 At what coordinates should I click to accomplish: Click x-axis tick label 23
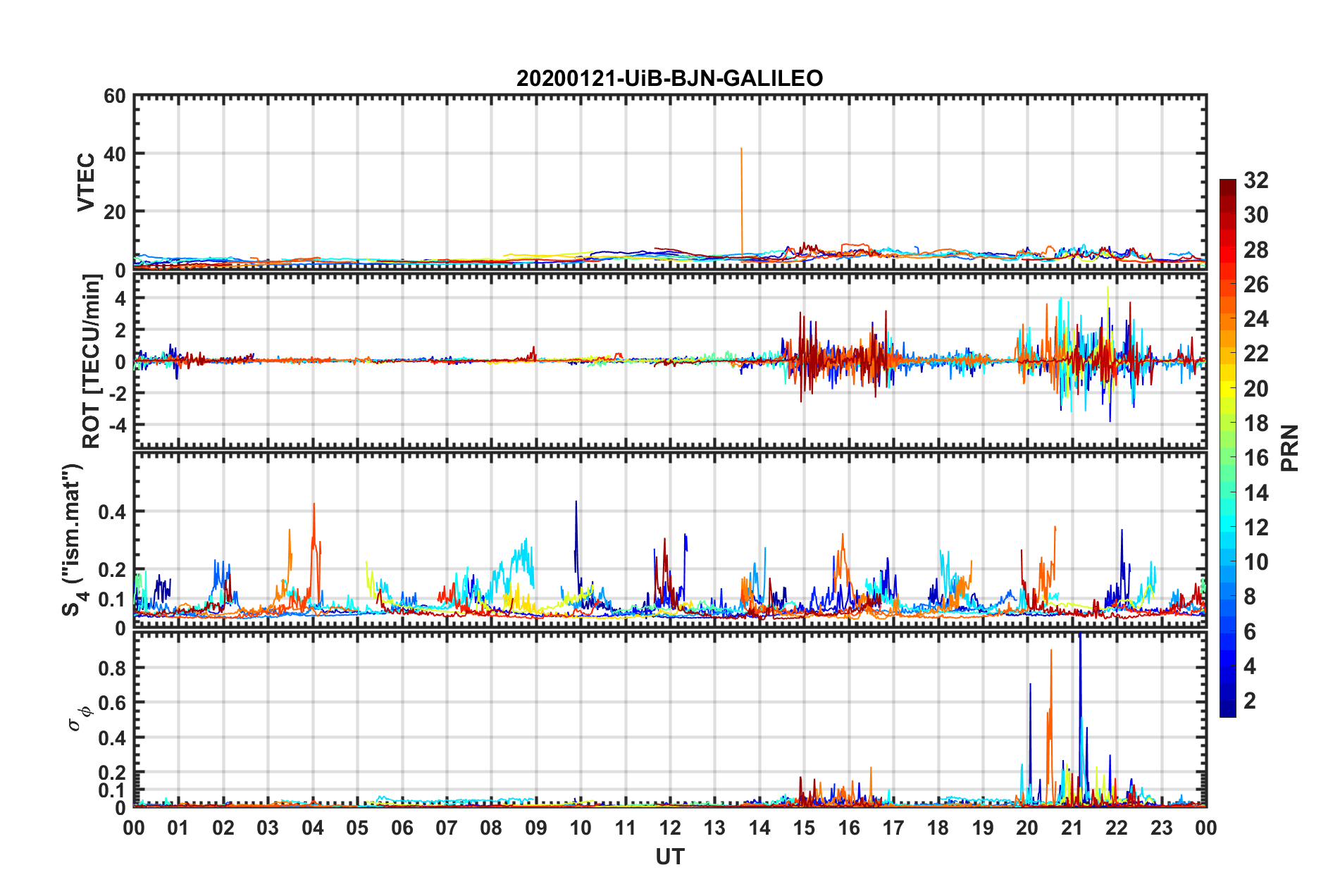click(x=1162, y=827)
